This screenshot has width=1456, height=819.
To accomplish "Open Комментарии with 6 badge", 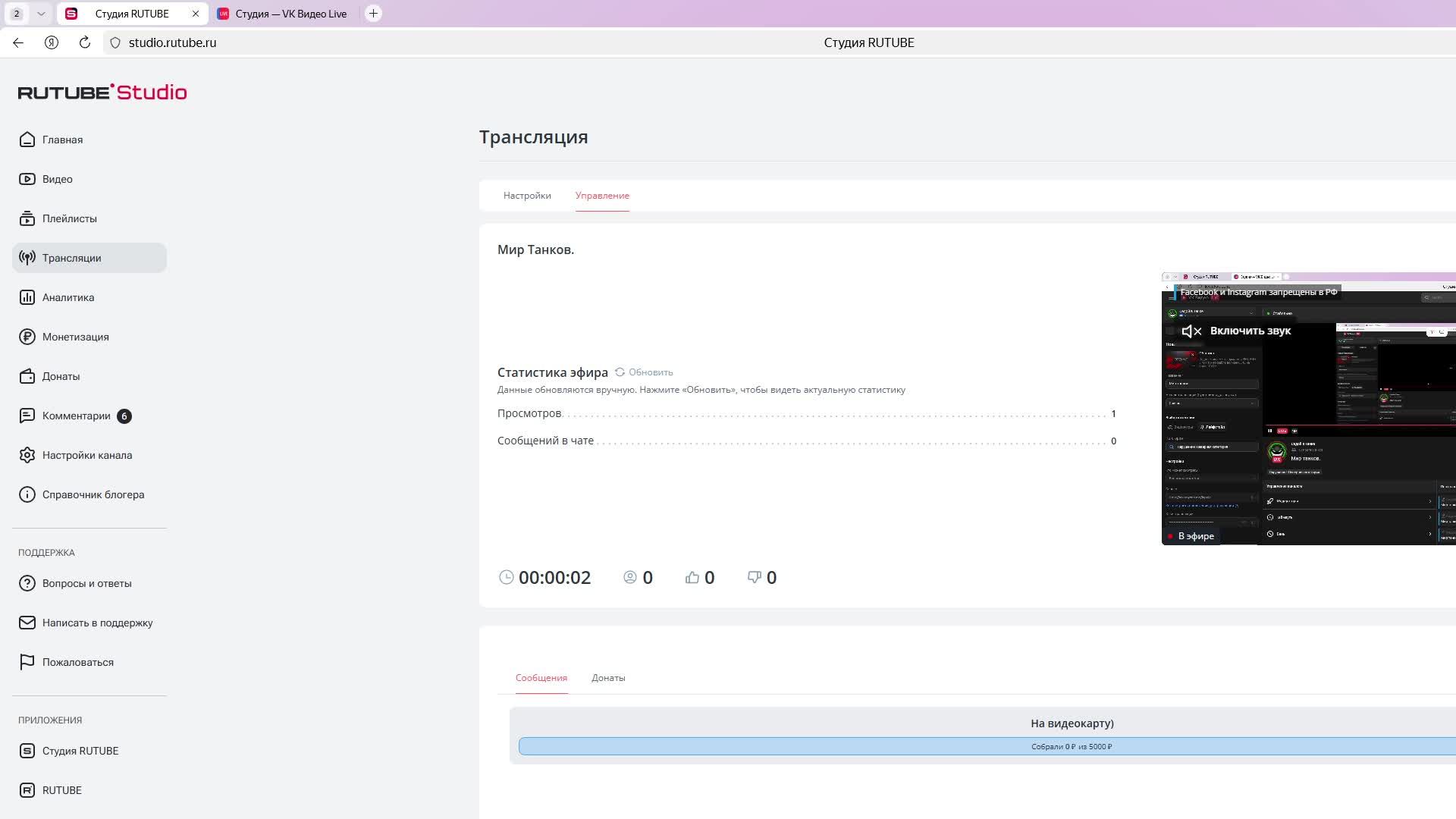I will click(76, 416).
